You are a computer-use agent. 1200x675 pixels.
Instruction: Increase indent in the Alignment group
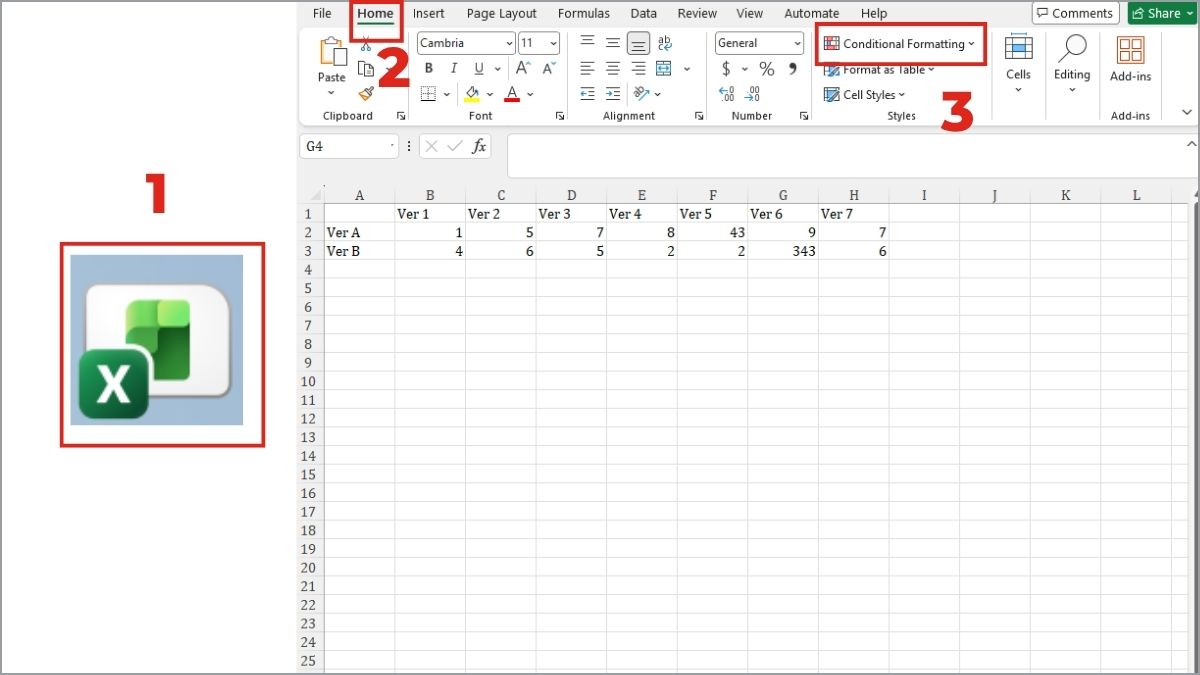click(613, 94)
